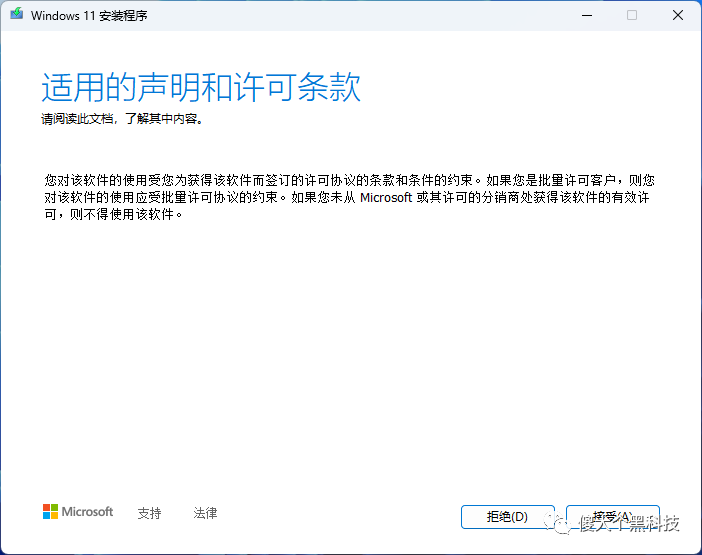Click the Microsoft wordmark beside the logo

coord(88,512)
